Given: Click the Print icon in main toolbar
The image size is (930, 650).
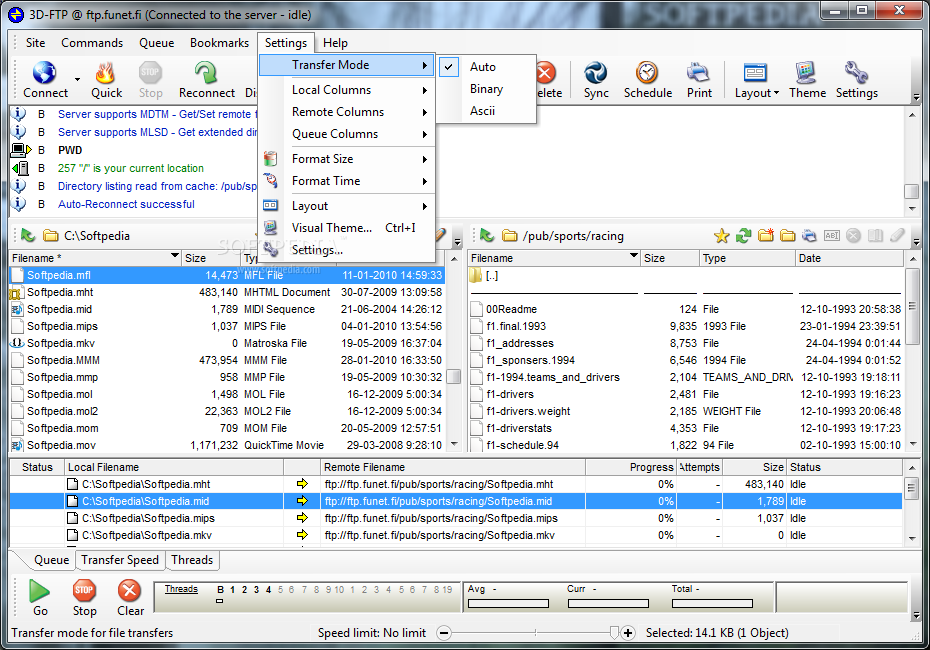Looking at the screenshot, I should point(699,73).
